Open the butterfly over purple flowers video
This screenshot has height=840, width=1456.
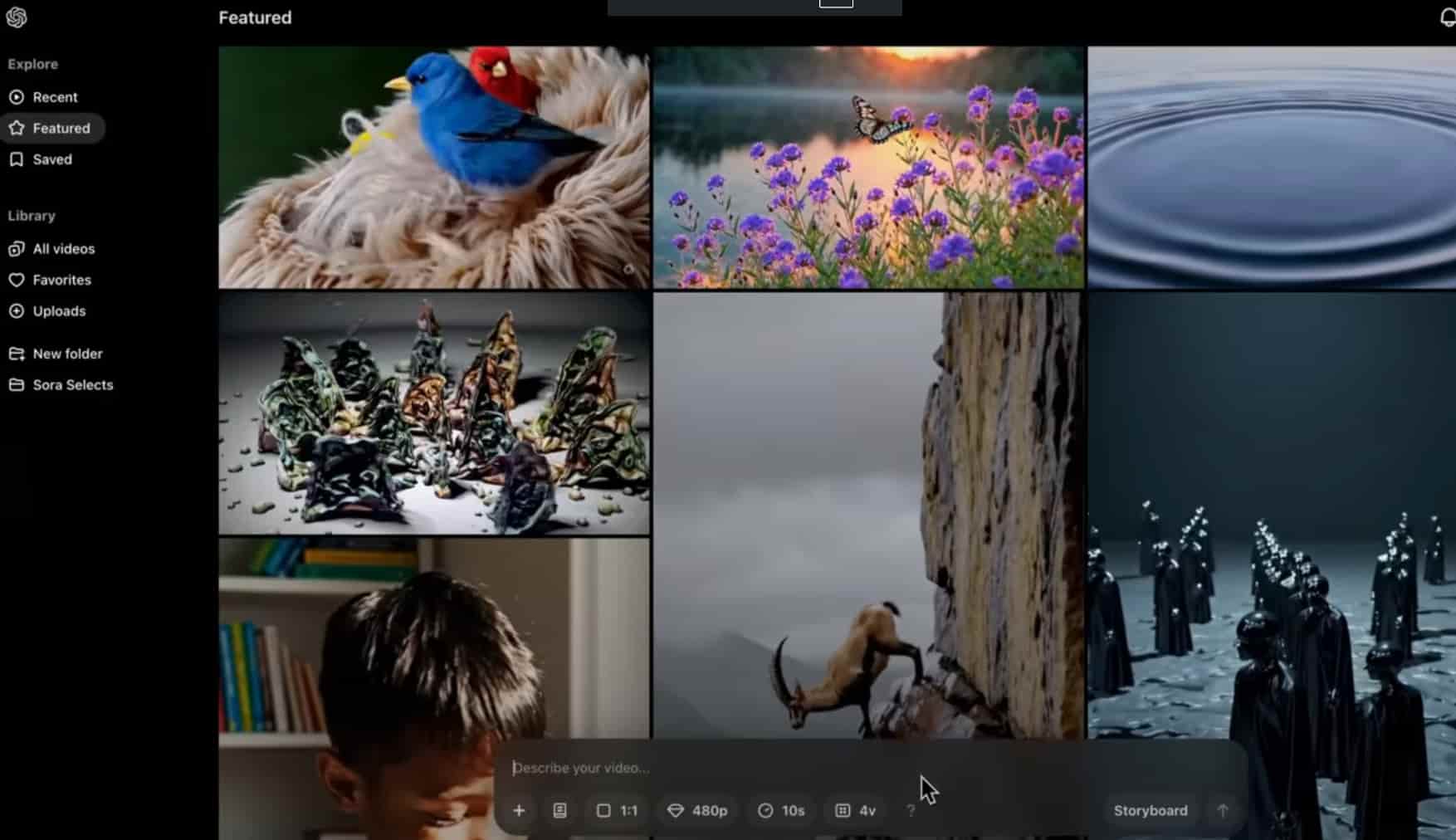coord(869,168)
